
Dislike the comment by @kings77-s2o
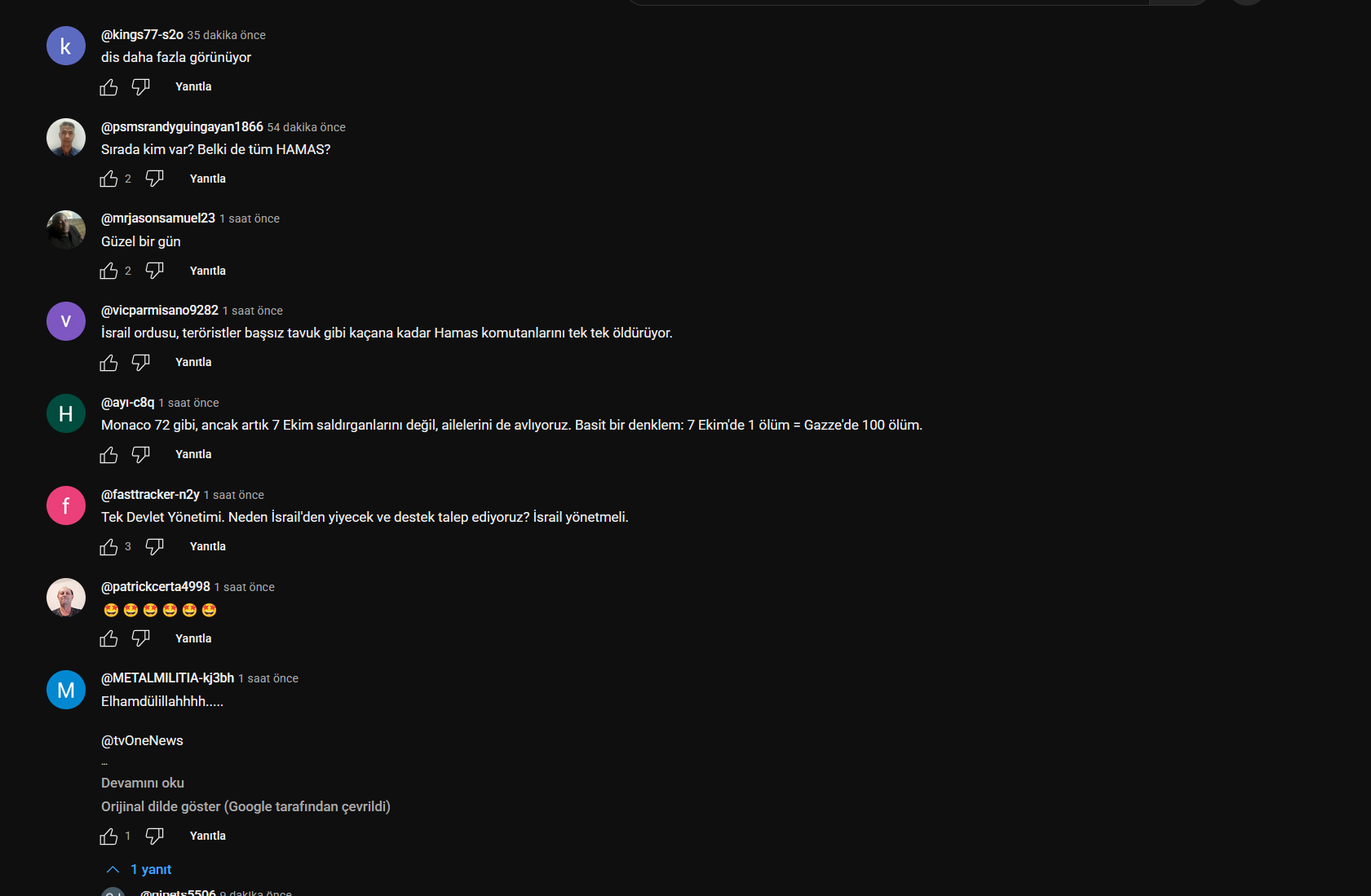pyautogui.click(x=141, y=87)
